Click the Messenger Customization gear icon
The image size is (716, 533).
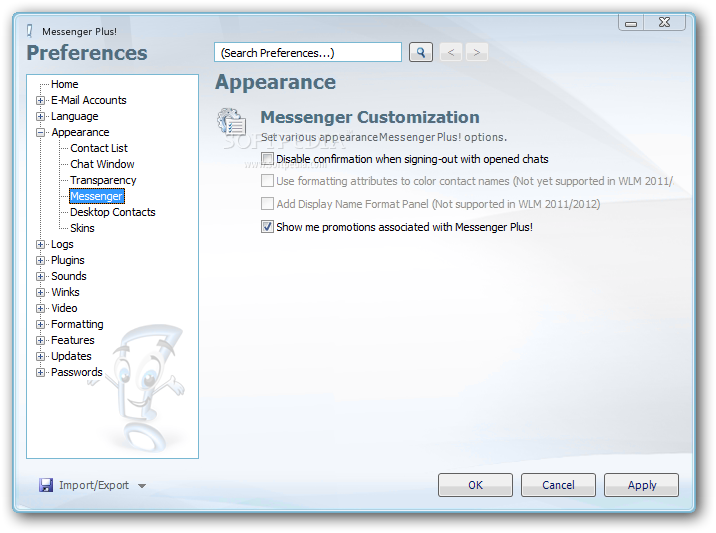tap(232, 122)
